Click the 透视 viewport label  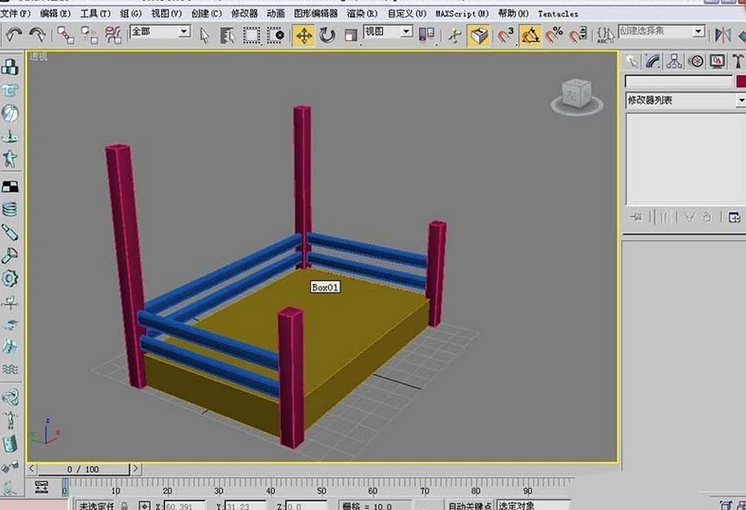pos(38,57)
